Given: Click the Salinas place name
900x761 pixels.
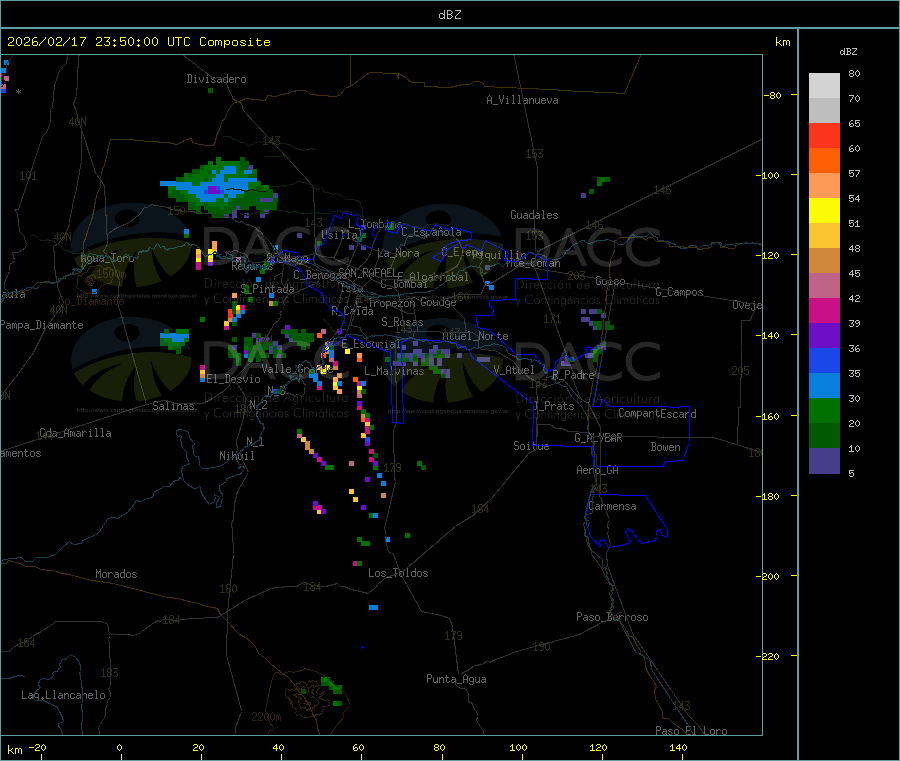Looking at the screenshot, I should (173, 406).
